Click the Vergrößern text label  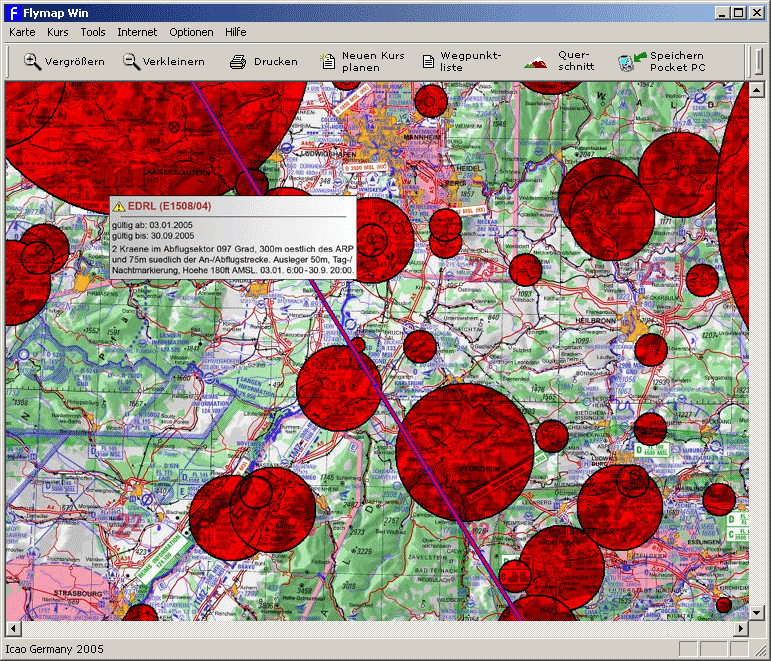coord(75,61)
